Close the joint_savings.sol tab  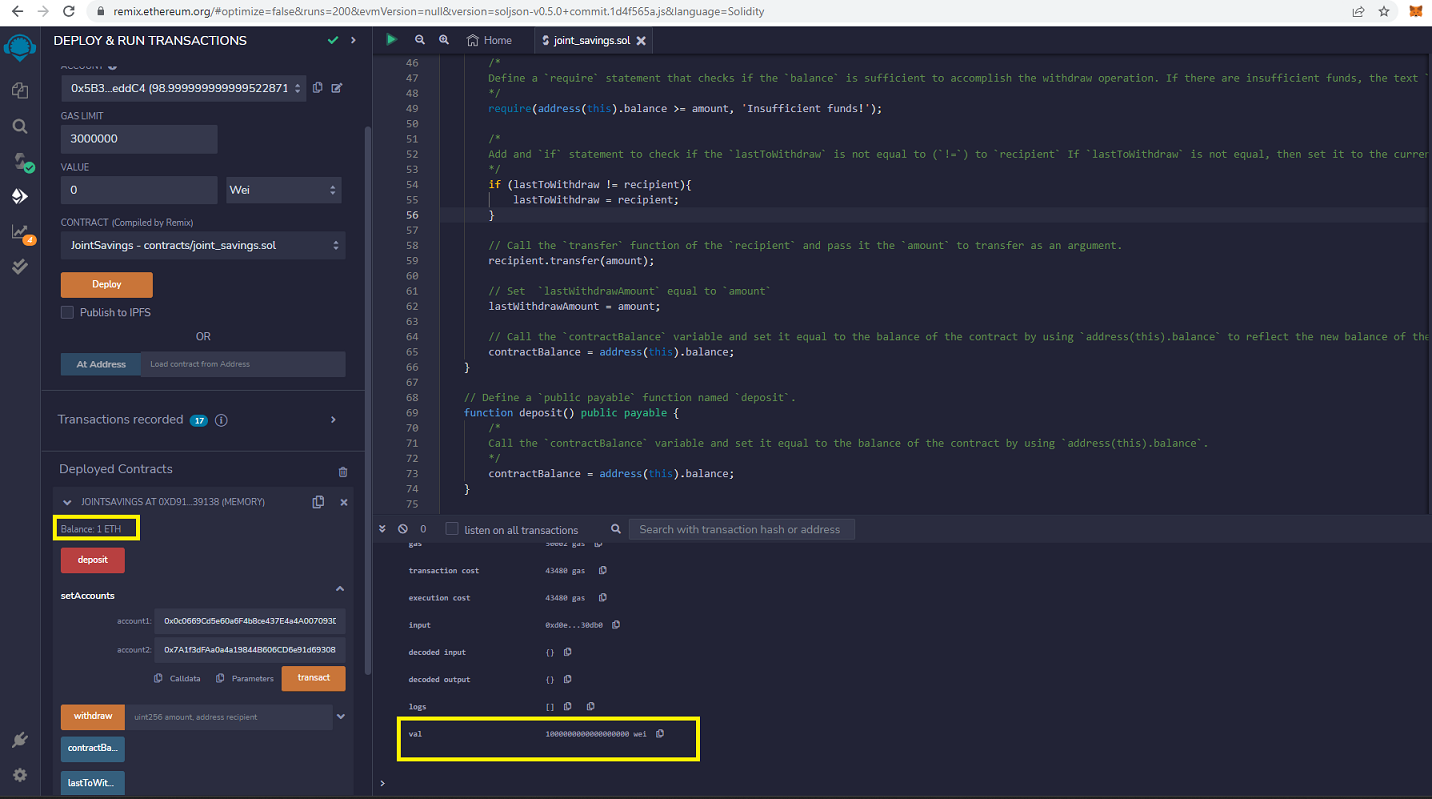point(641,41)
